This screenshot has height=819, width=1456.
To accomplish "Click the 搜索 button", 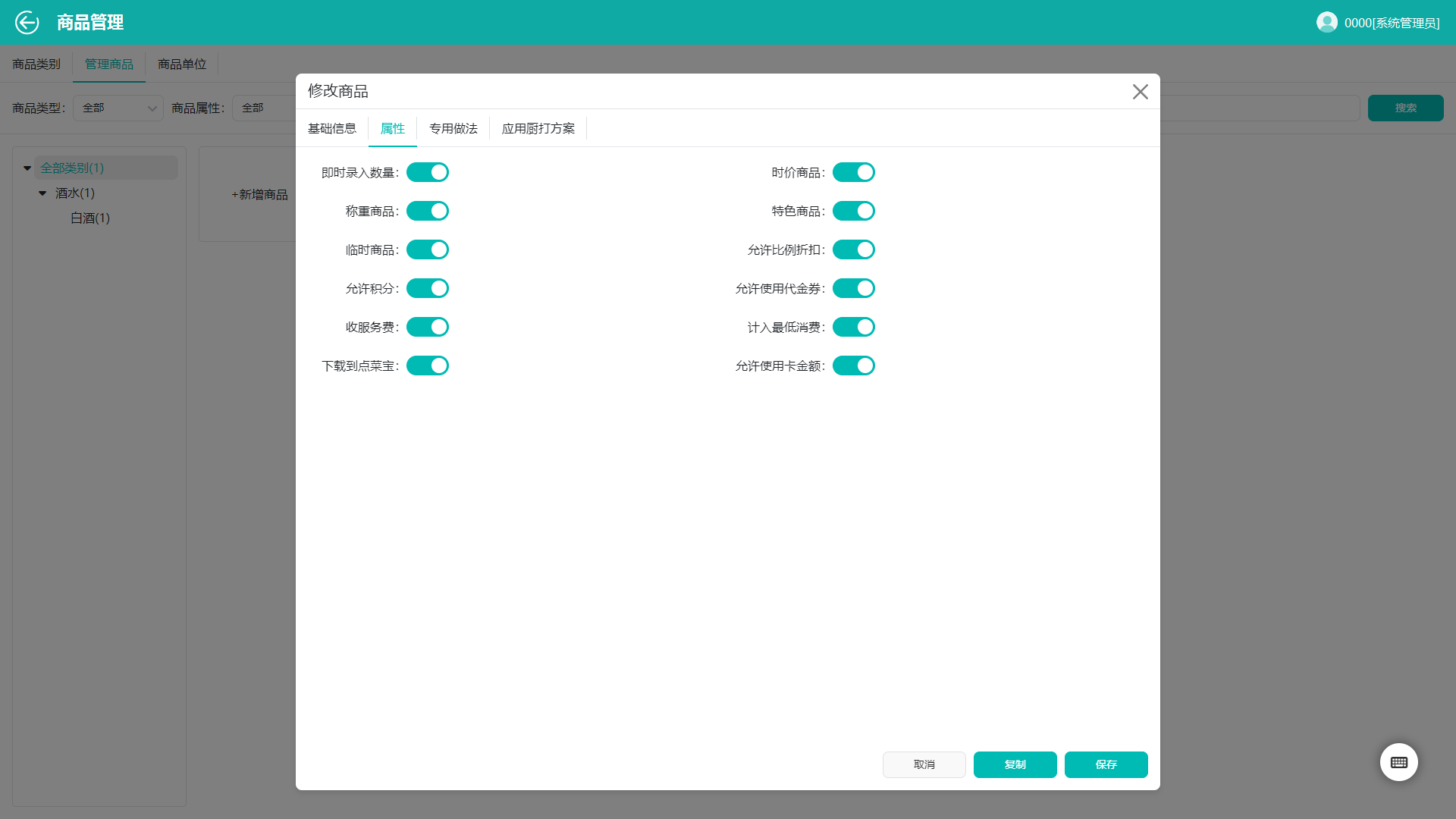I will click(x=1406, y=108).
